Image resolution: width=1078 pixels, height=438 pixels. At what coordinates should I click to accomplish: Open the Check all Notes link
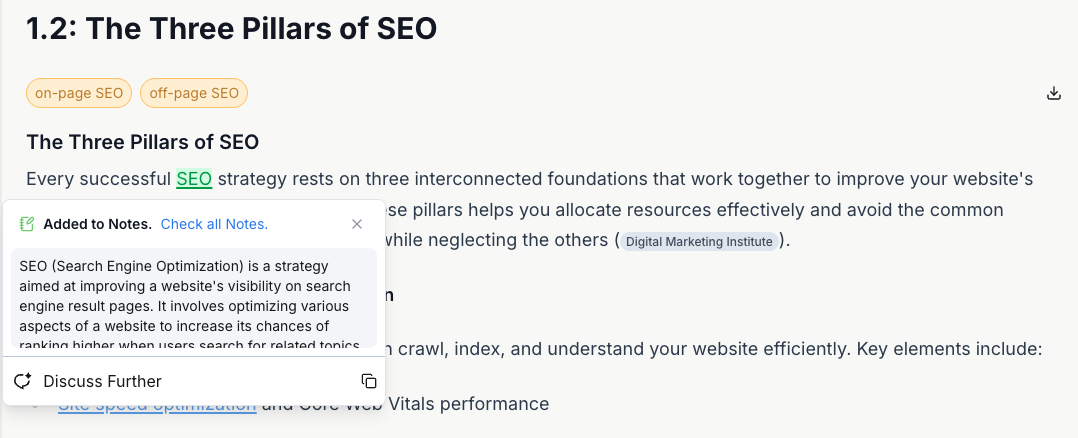(214, 224)
